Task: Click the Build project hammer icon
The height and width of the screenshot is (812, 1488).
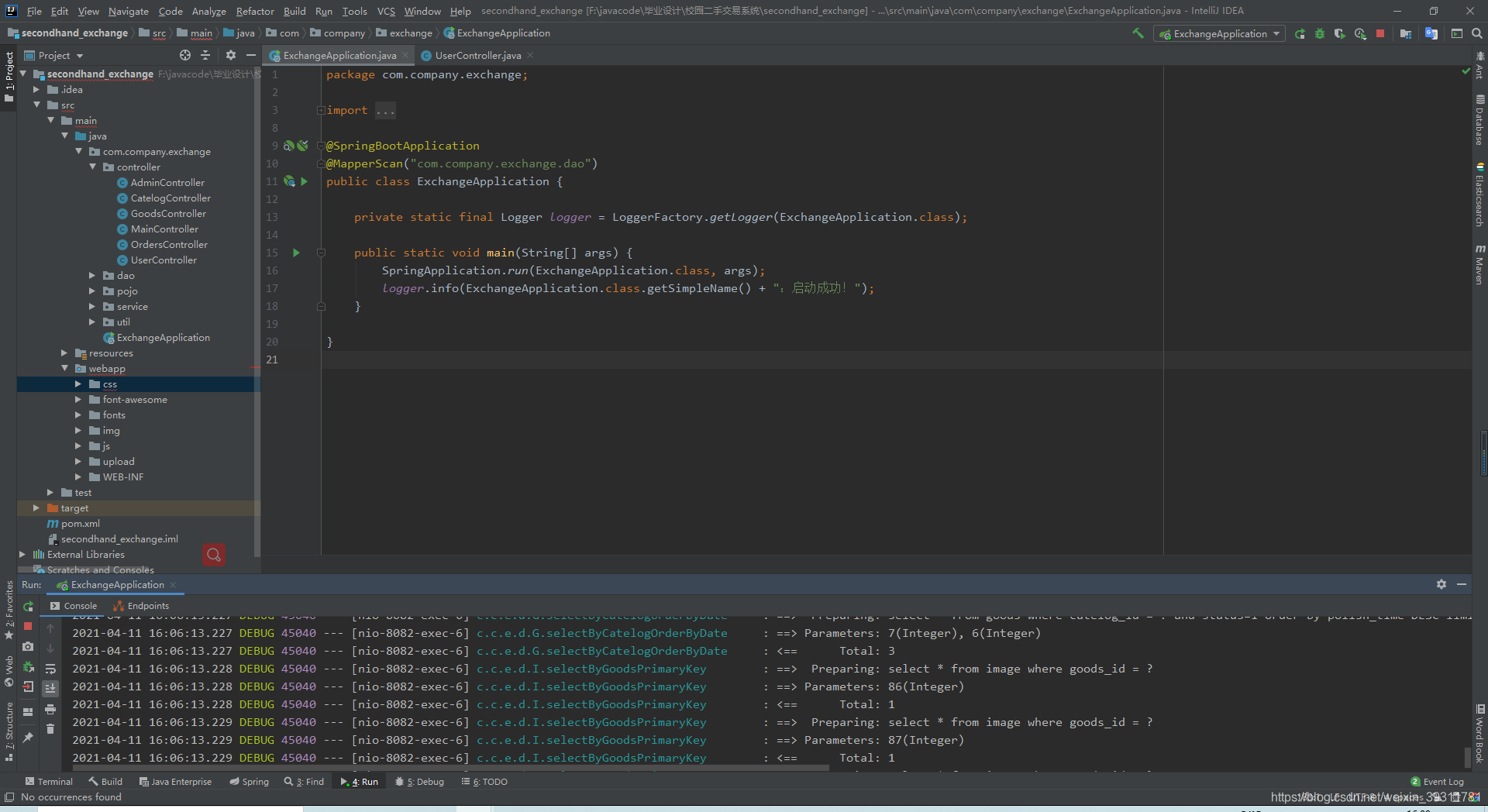Action: click(x=1138, y=33)
